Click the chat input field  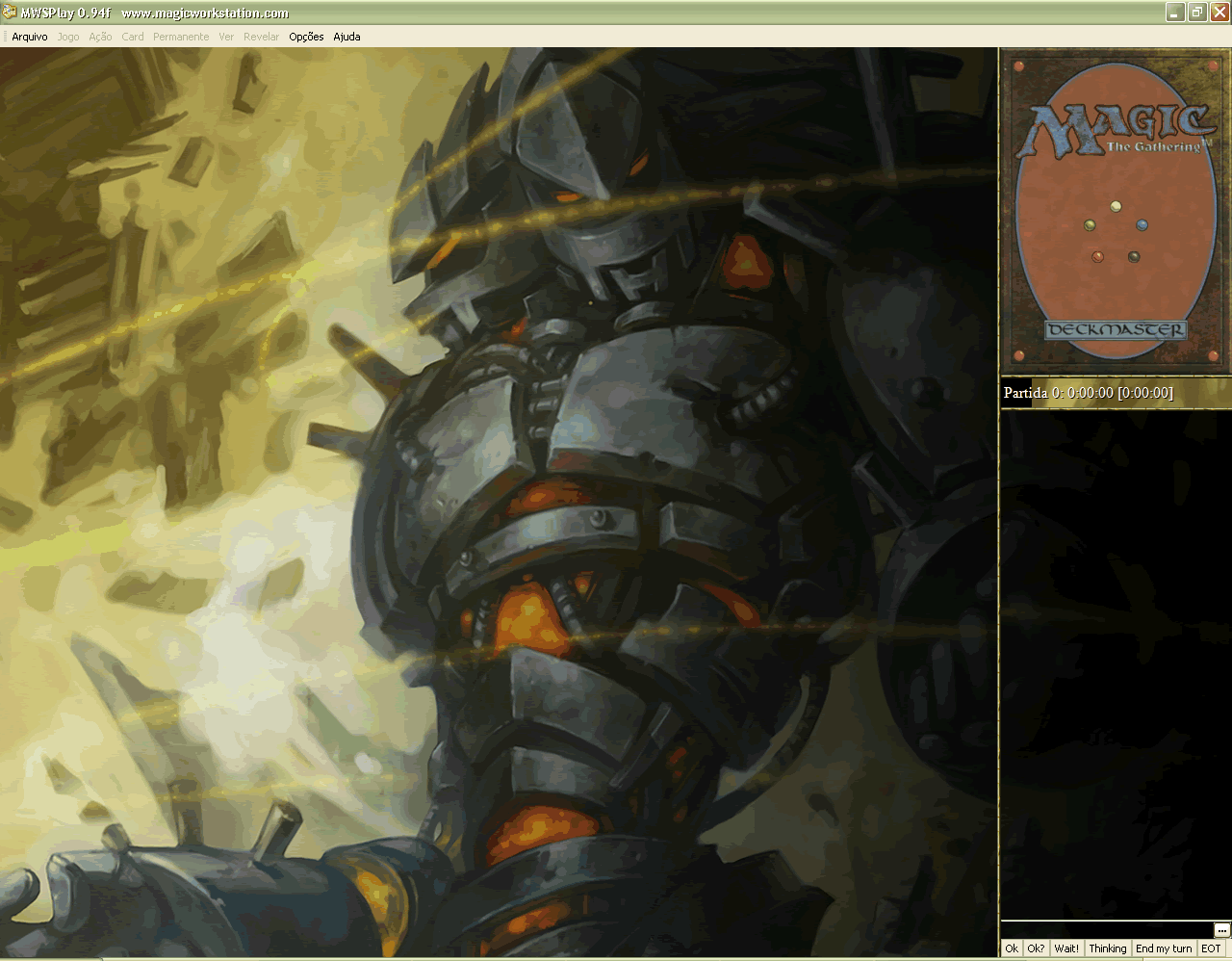1107,930
